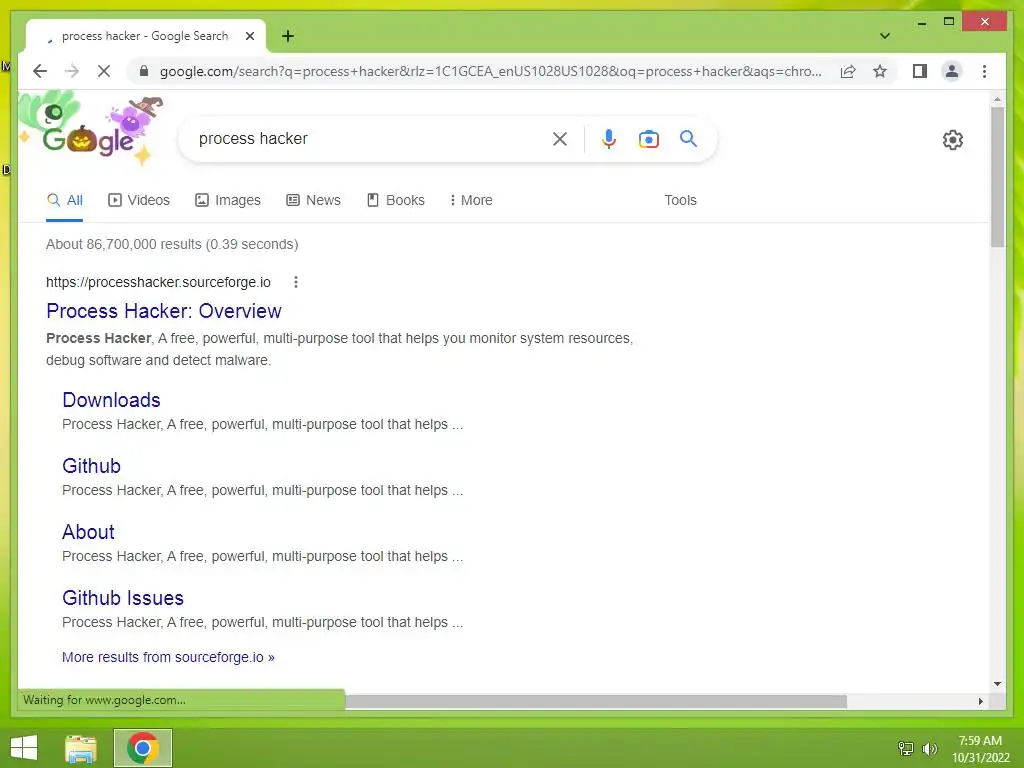Screen dimensions: 1024x768
Task: Open Chrome's three-dot menu
Action: (984, 71)
